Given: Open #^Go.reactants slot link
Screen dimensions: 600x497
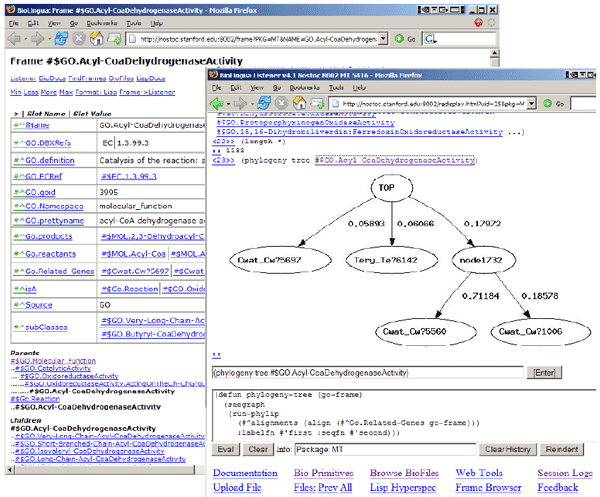Looking at the screenshot, I should pos(45,254).
